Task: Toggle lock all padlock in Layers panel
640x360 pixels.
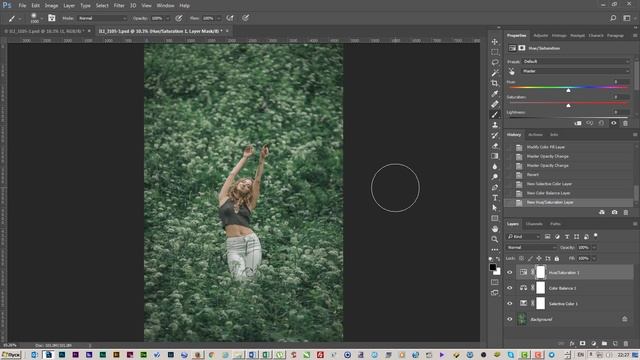Action: pos(557,258)
